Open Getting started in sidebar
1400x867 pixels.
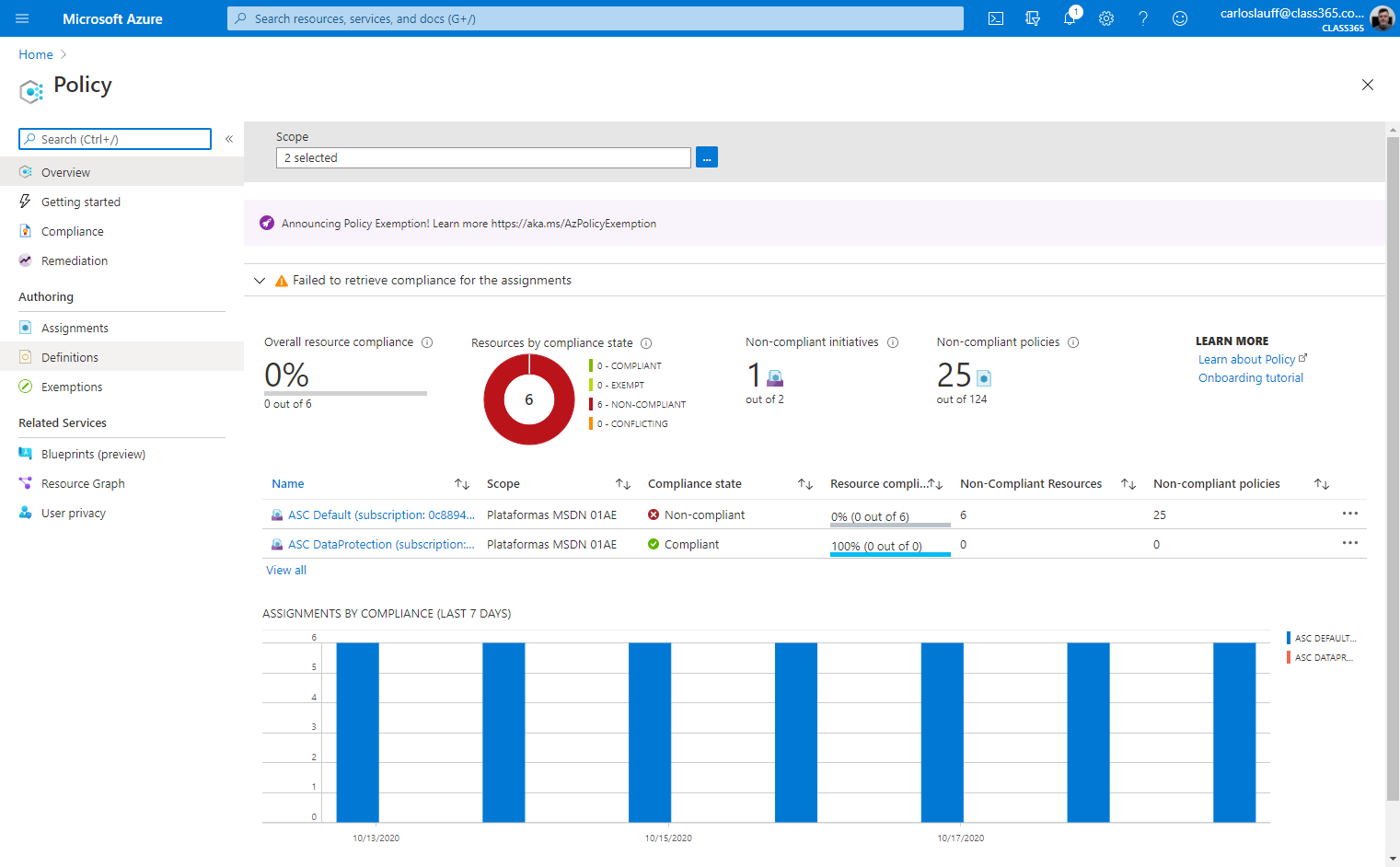click(121, 202)
